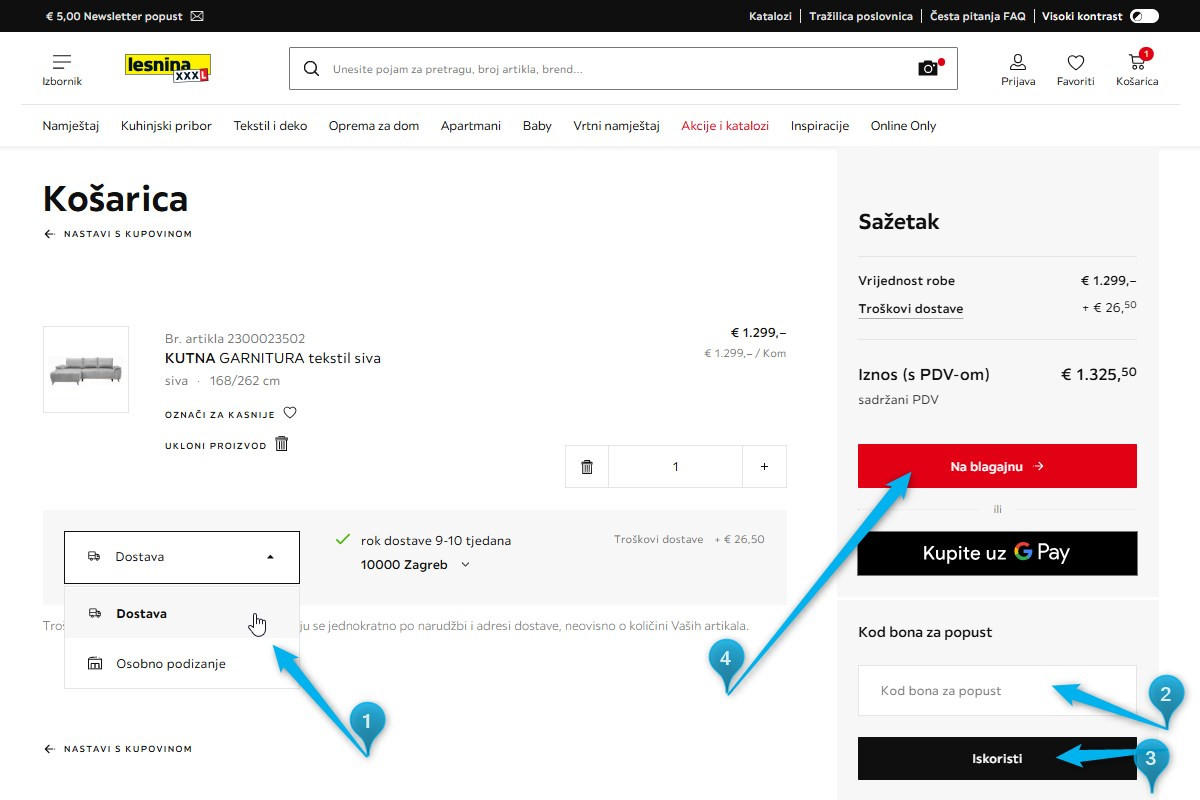Click Iskoristi voucher button

[997, 758]
